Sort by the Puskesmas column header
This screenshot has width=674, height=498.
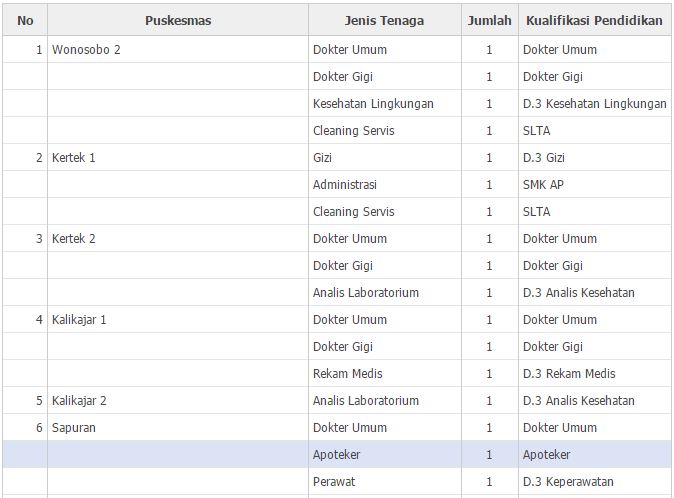pyautogui.click(x=177, y=20)
